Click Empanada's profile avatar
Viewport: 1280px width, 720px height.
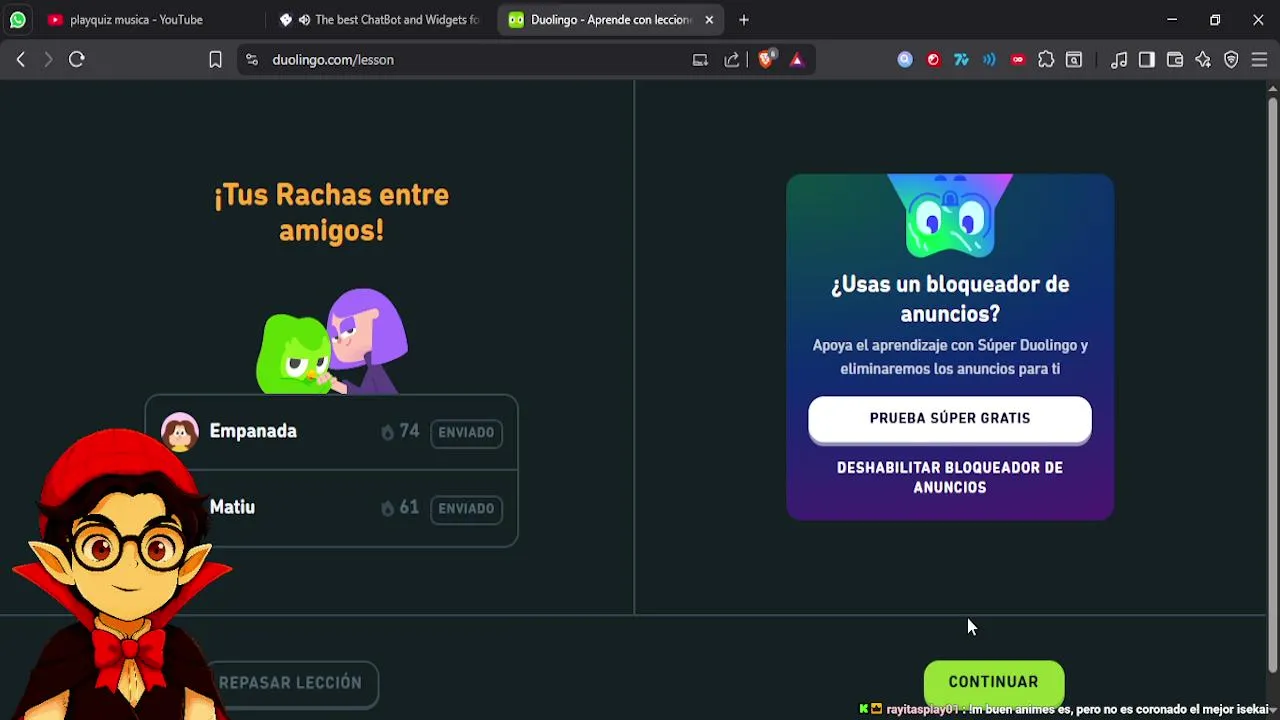pyautogui.click(x=180, y=432)
